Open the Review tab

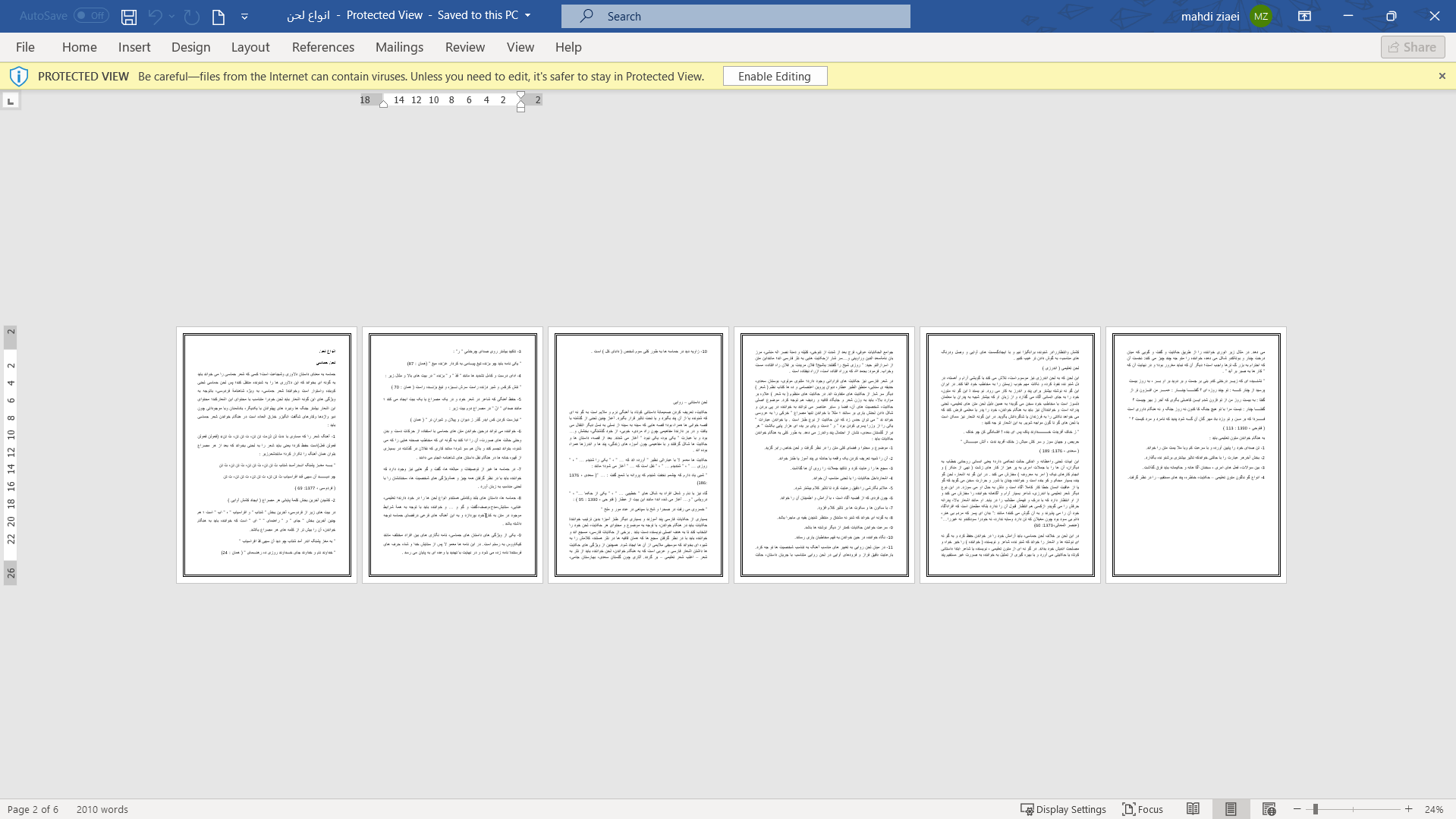465,47
